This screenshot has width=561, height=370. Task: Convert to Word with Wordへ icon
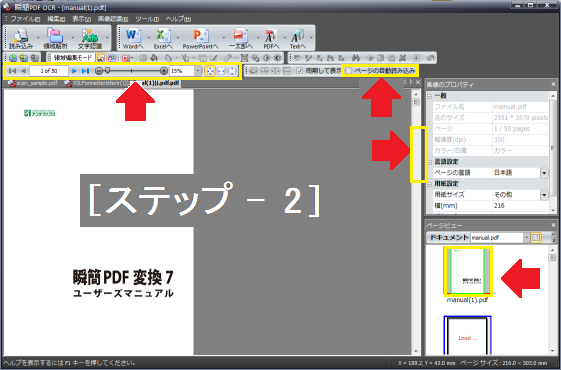(133, 38)
